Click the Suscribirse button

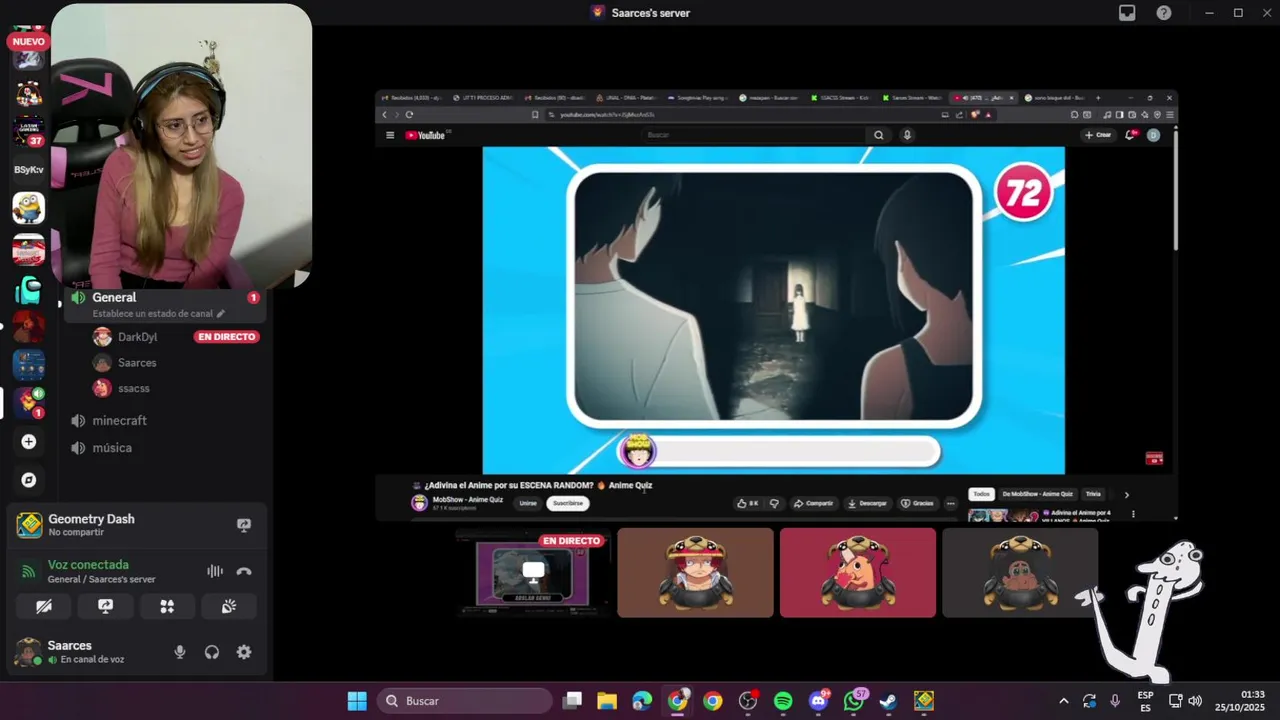pyautogui.click(x=568, y=503)
